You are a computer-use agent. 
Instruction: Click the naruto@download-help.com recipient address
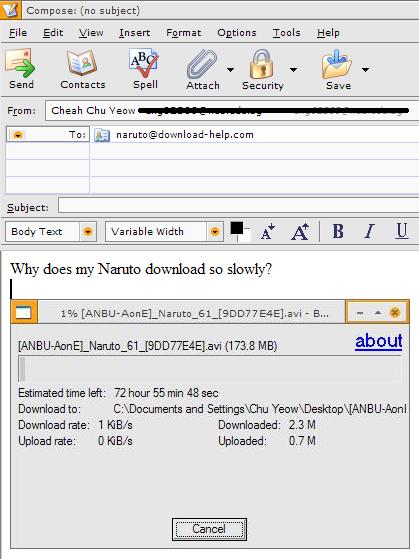coord(185,135)
